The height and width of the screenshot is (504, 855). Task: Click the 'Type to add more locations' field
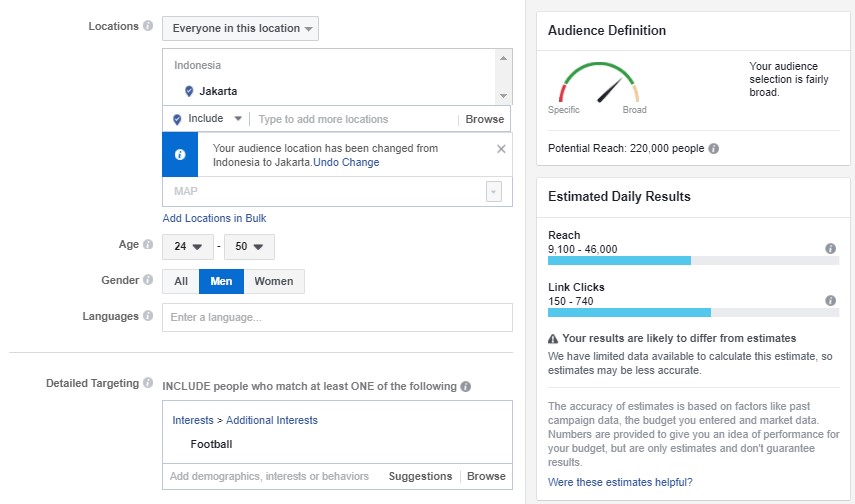coord(354,119)
